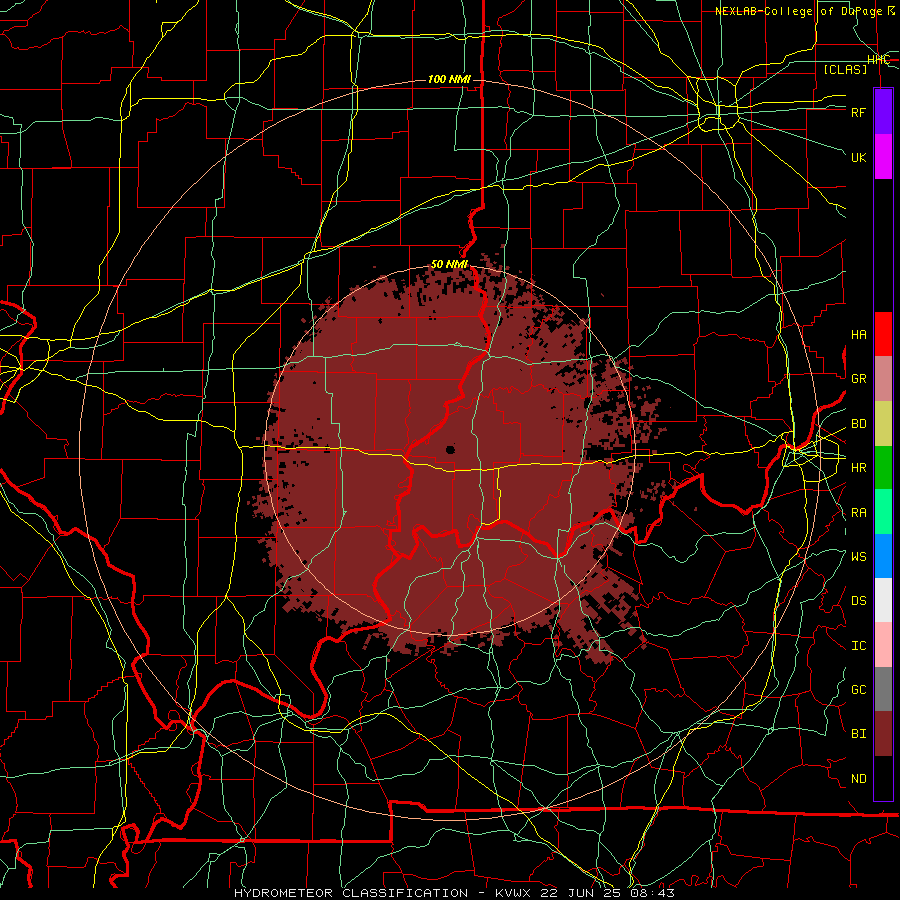Viewport: 900px width, 900px height.
Task: Click the DS legend label
Action: [x=858, y=601]
